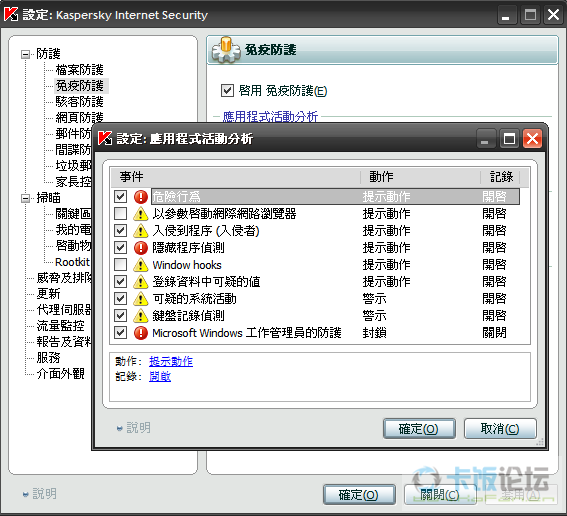Click red alert icon beside 隱藏程序偵測

(x=141, y=248)
